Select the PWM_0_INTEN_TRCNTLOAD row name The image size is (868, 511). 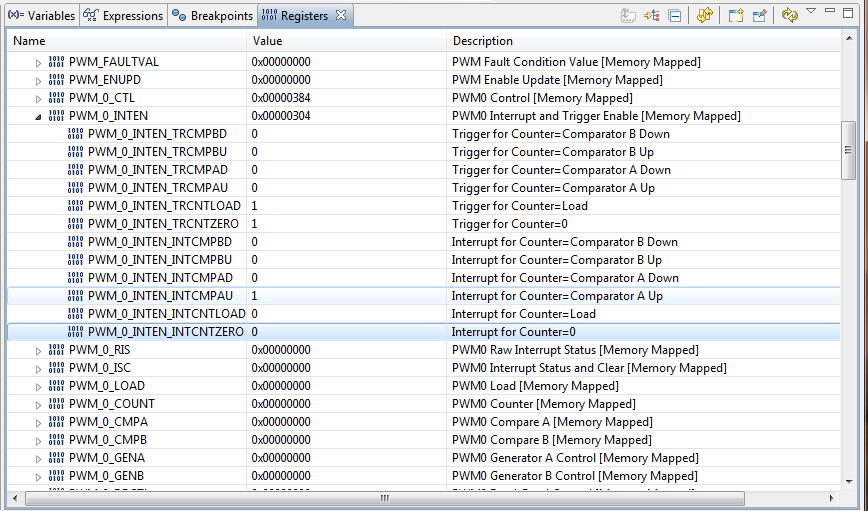(x=164, y=206)
